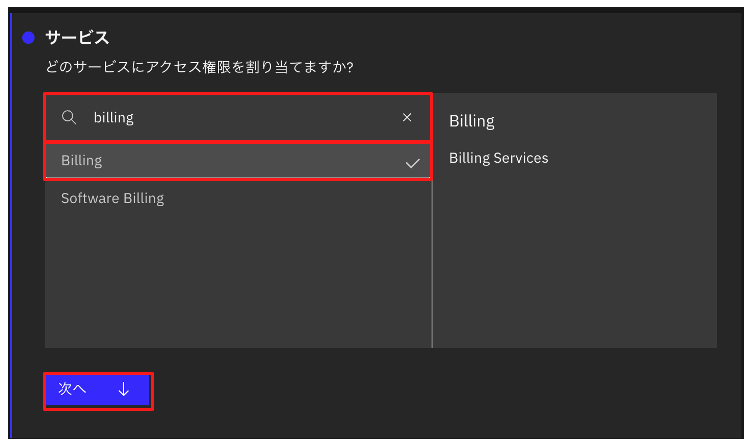Screen dimensions: 752x445
Task: Click the magnifier search icon
Action: (x=69, y=117)
